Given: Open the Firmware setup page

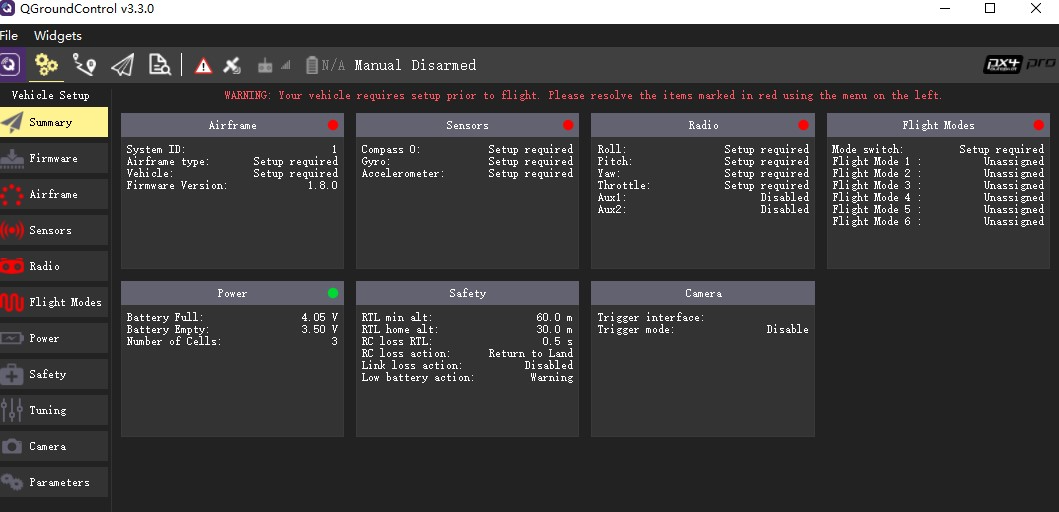Looking at the screenshot, I should coord(54,158).
